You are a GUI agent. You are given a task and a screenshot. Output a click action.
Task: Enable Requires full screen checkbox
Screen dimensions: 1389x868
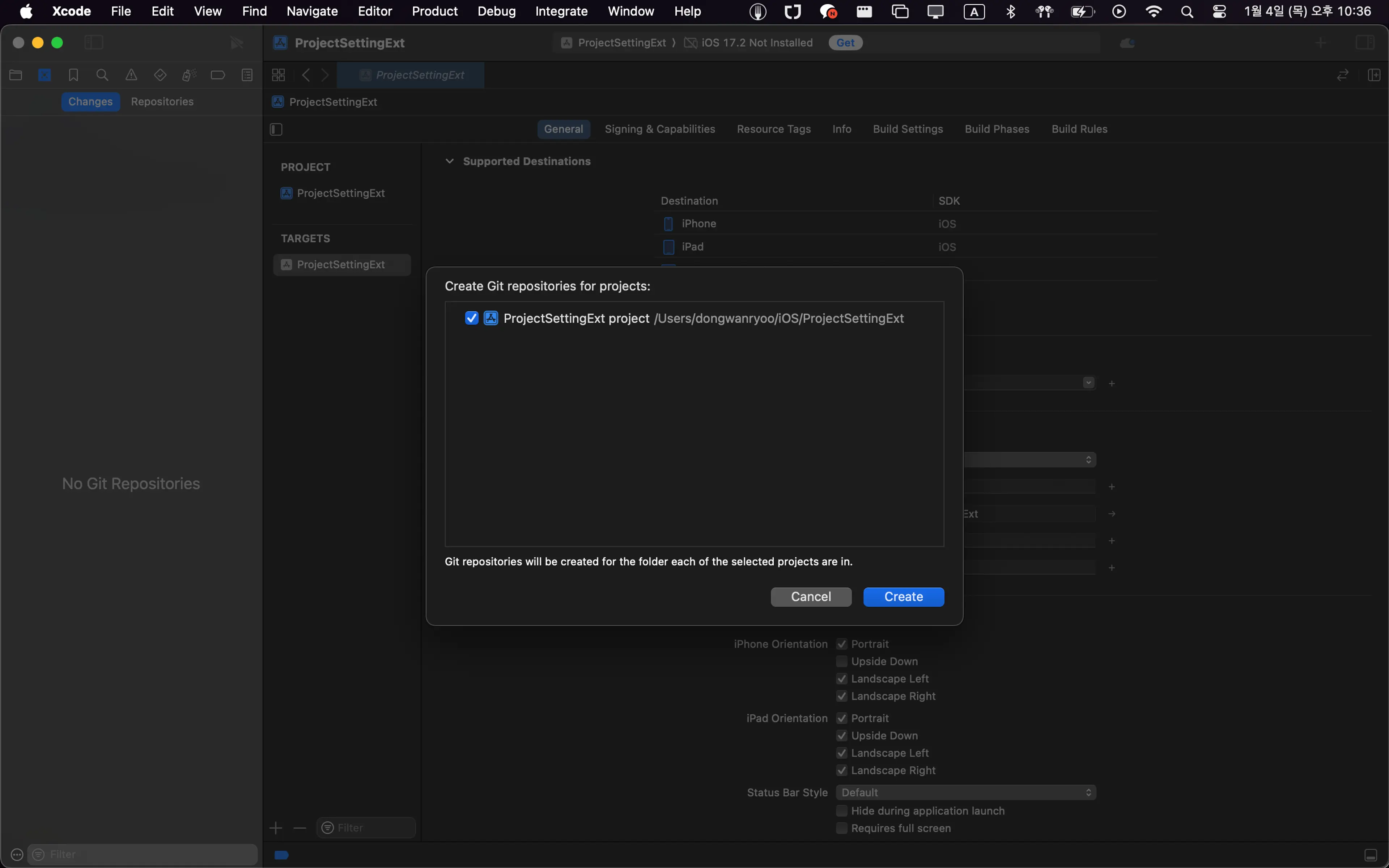(x=841, y=828)
